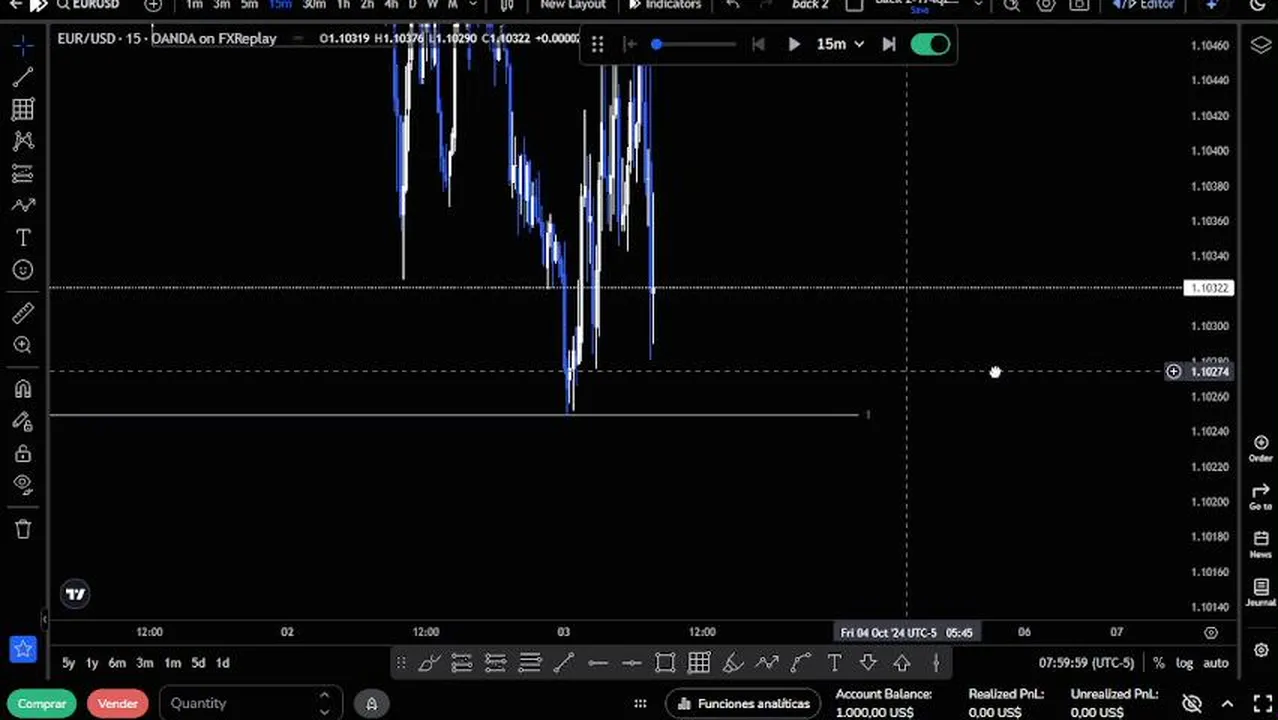The height and width of the screenshot is (720, 1278).
Task: Click the TradingView logo on chart
Action: click(x=75, y=595)
